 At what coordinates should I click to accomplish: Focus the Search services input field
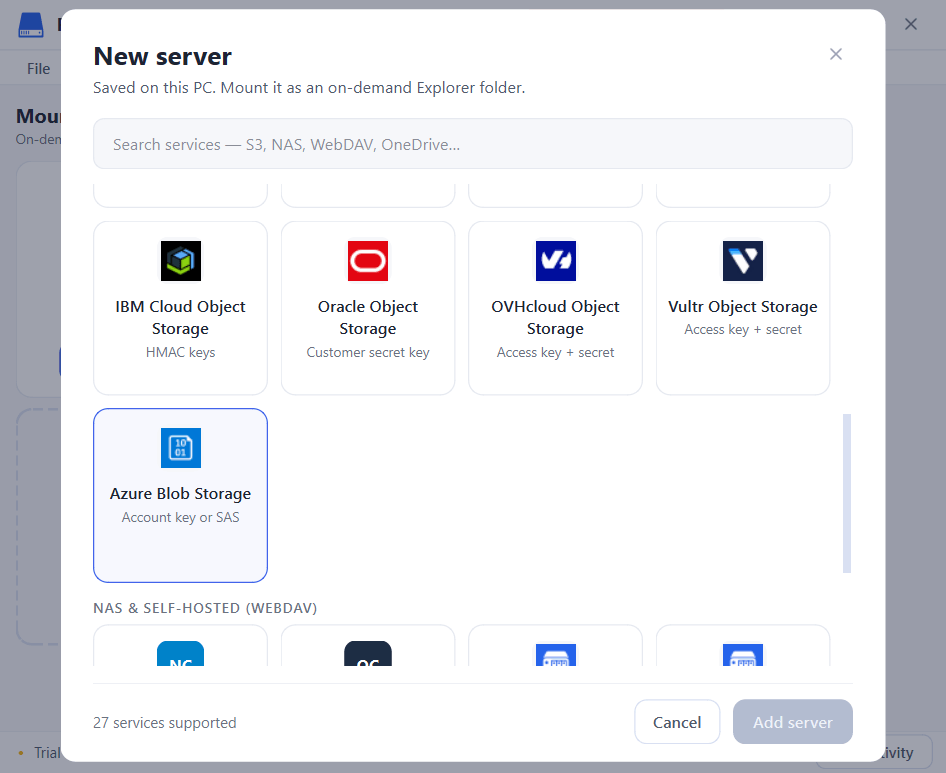(x=472, y=144)
